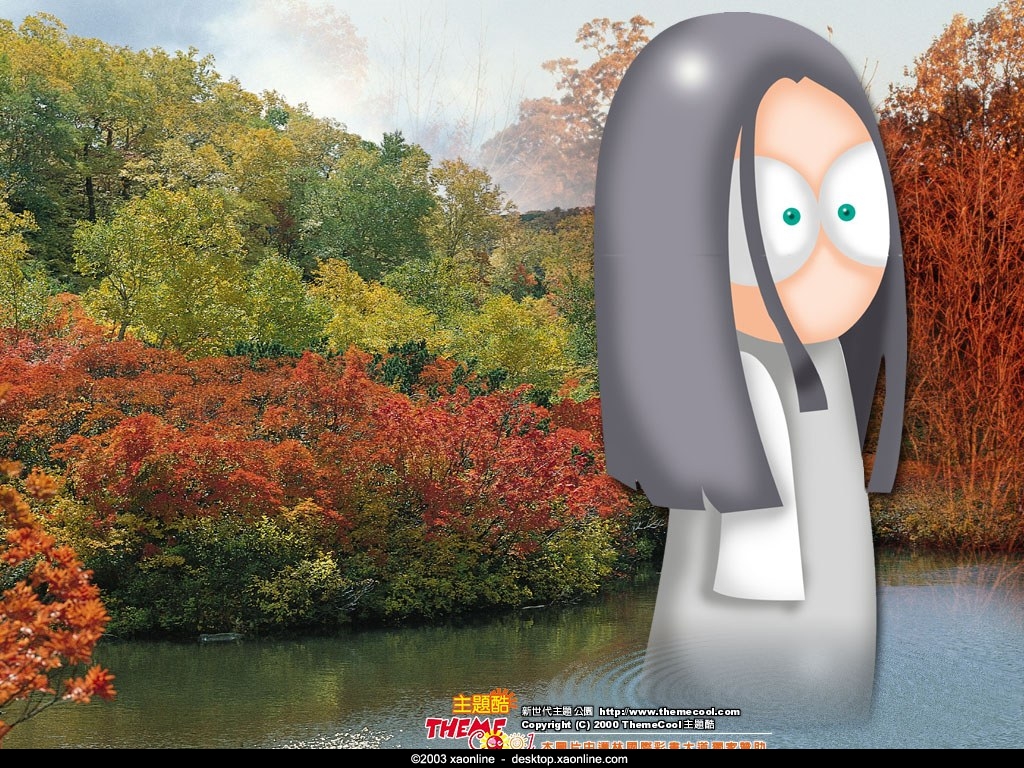This screenshot has width=1024, height=768.
Task: Click the white shine spot on the hair
Action: click(x=688, y=68)
